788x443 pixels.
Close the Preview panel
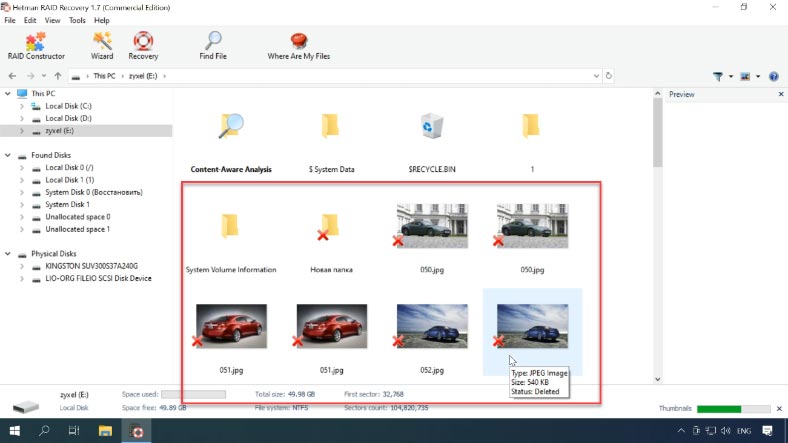[781, 94]
